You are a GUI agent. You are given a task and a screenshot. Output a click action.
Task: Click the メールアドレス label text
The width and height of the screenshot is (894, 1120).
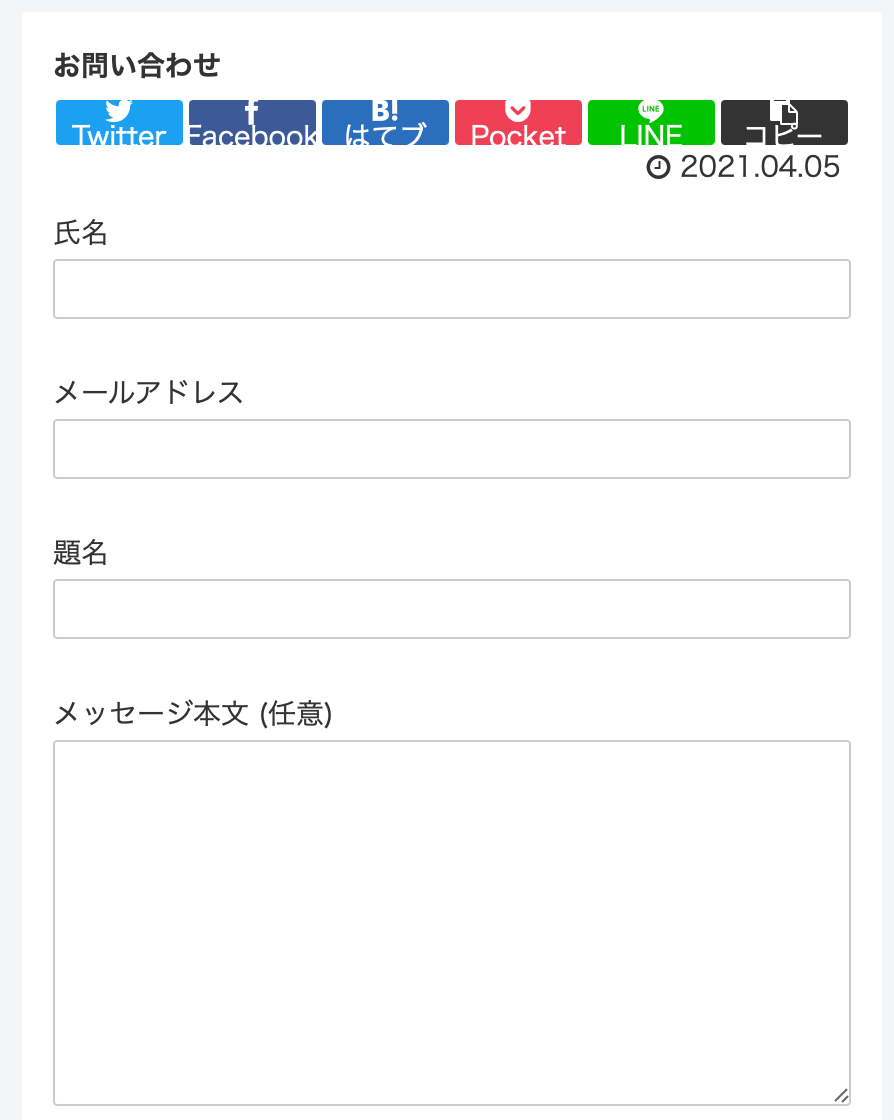pos(148,393)
